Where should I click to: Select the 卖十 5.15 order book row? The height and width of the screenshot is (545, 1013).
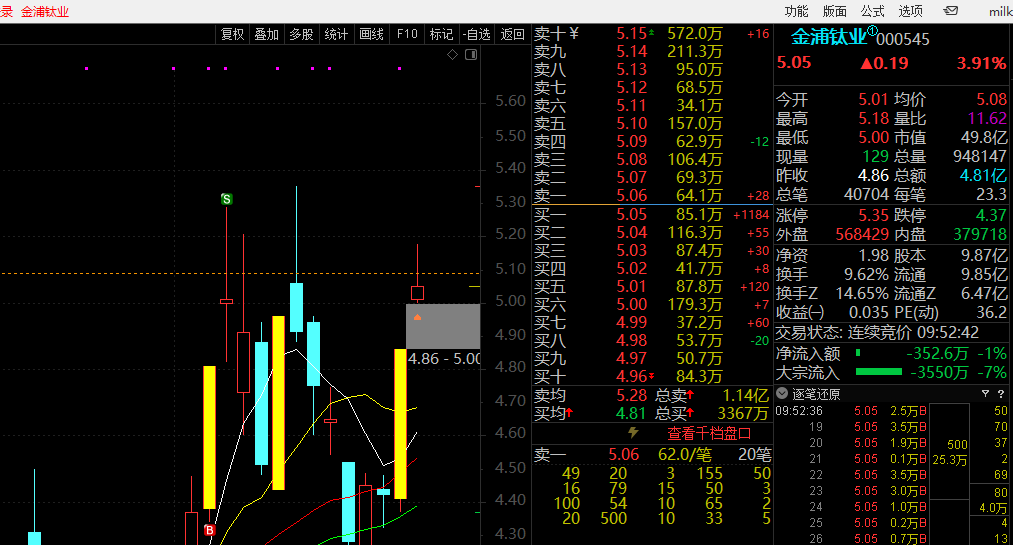coord(652,34)
